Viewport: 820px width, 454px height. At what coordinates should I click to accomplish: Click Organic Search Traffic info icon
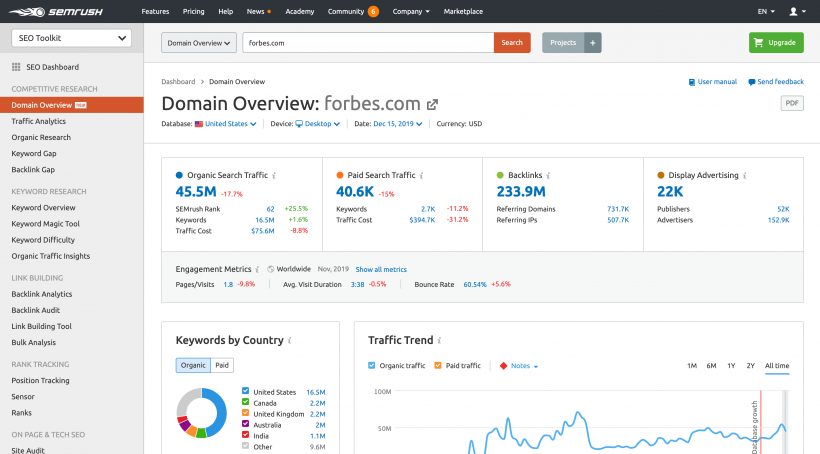pyautogui.click(x=274, y=176)
